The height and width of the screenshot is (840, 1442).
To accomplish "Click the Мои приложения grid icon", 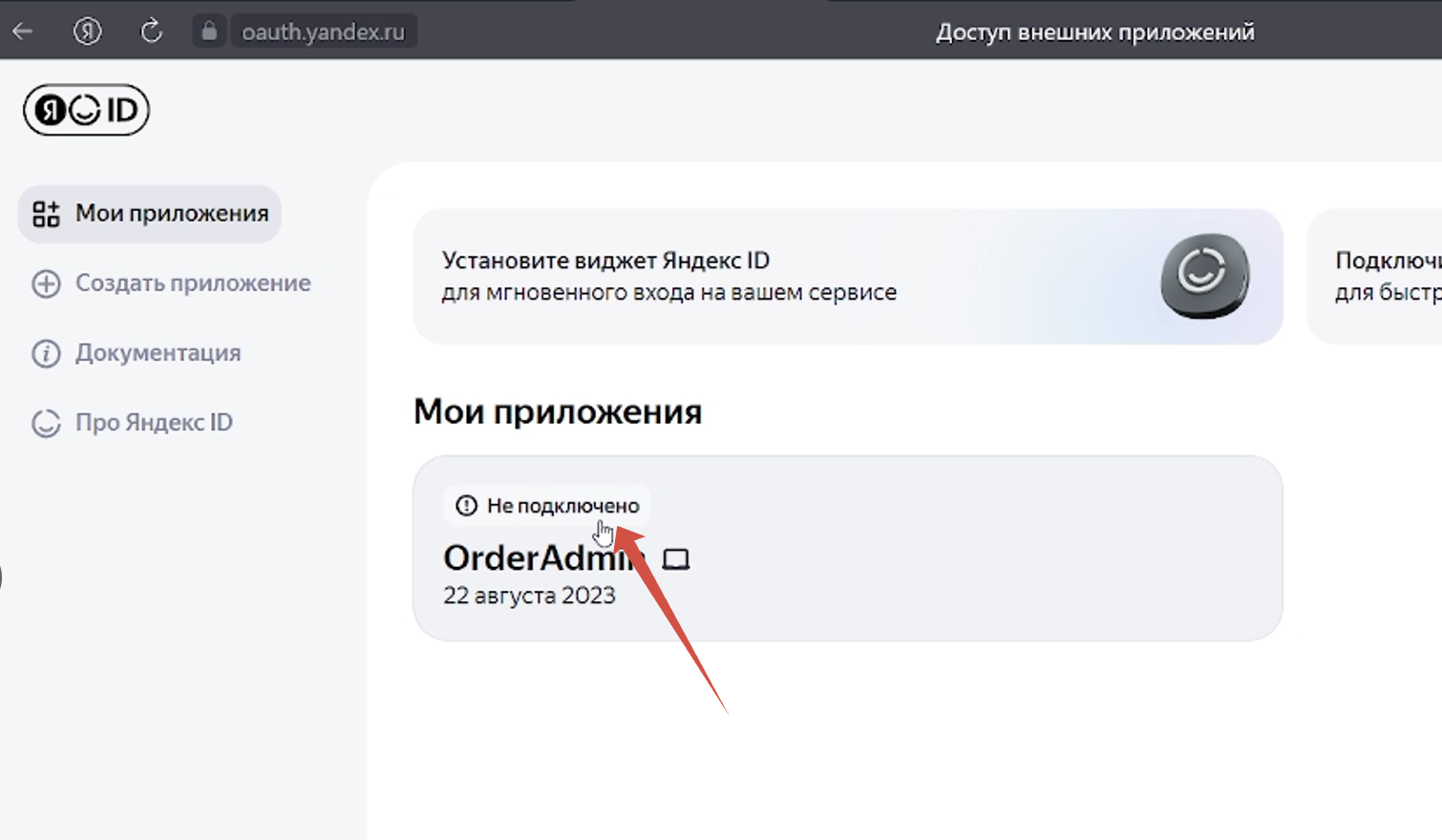I will pyautogui.click(x=46, y=214).
